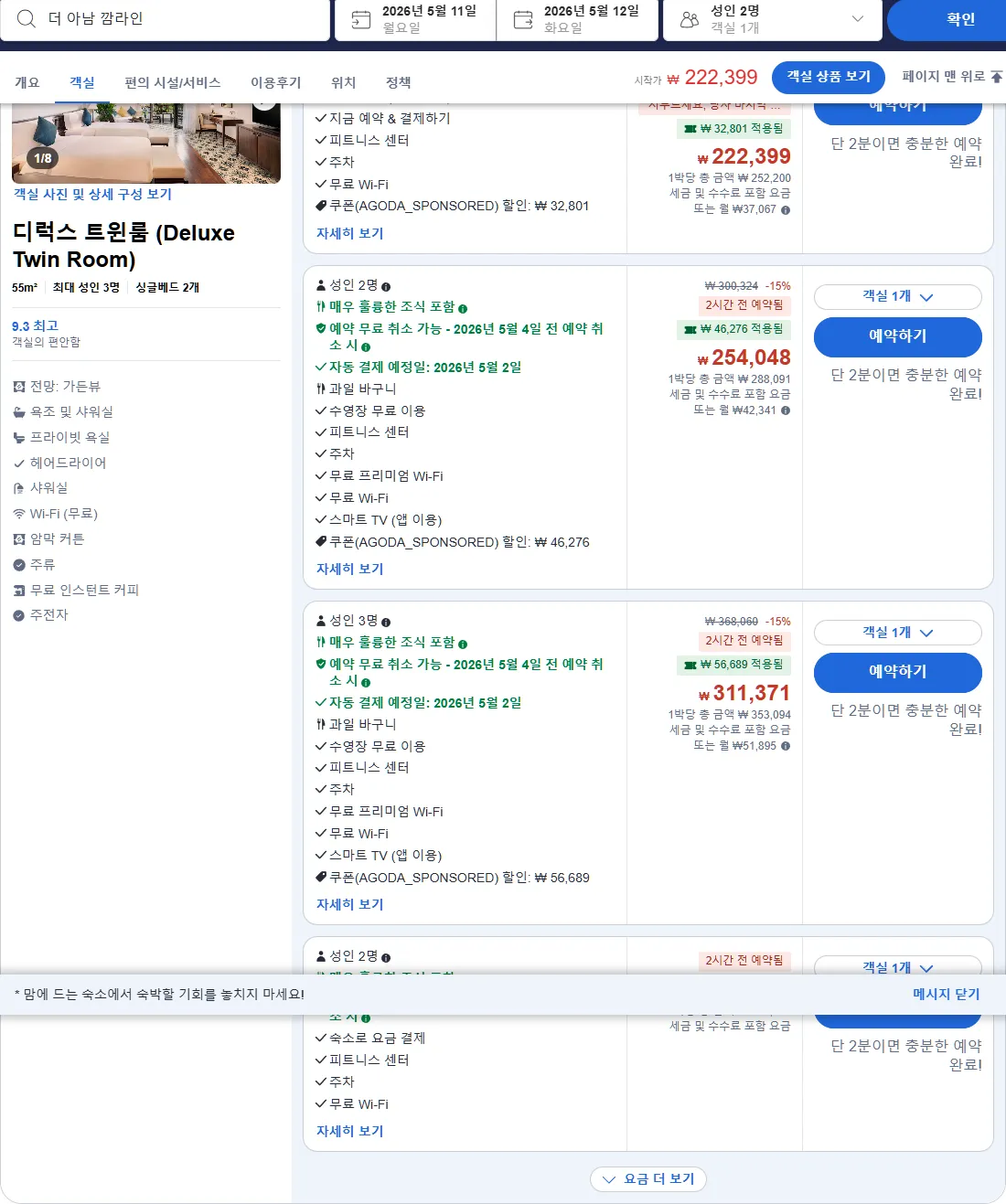Screen dimensions: 1006x1204
Task: Click the bathtub icon beside 욕조 및 샤워실
Action: 19,412
